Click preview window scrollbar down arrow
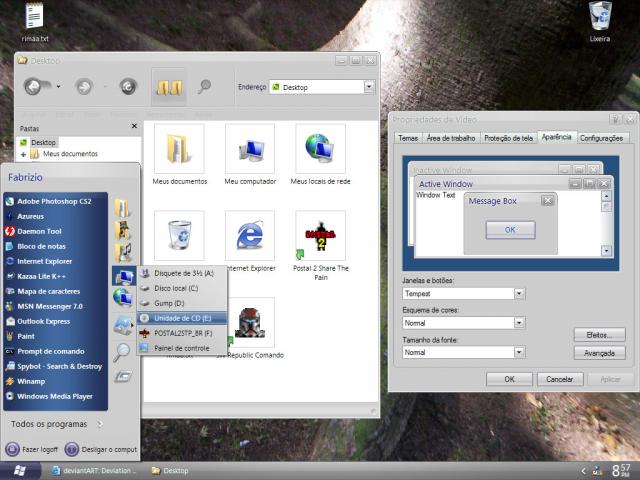The width and height of the screenshot is (640, 480). point(606,250)
